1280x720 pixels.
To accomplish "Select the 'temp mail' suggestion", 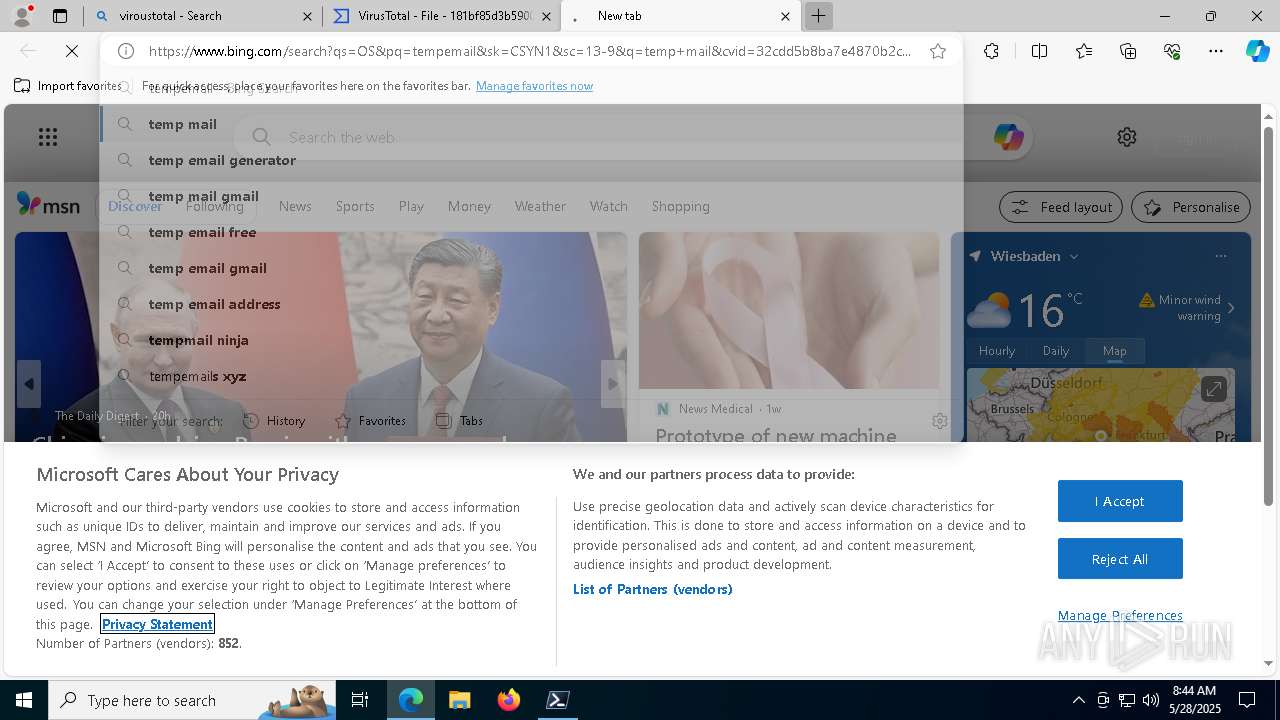I will tap(532, 124).
